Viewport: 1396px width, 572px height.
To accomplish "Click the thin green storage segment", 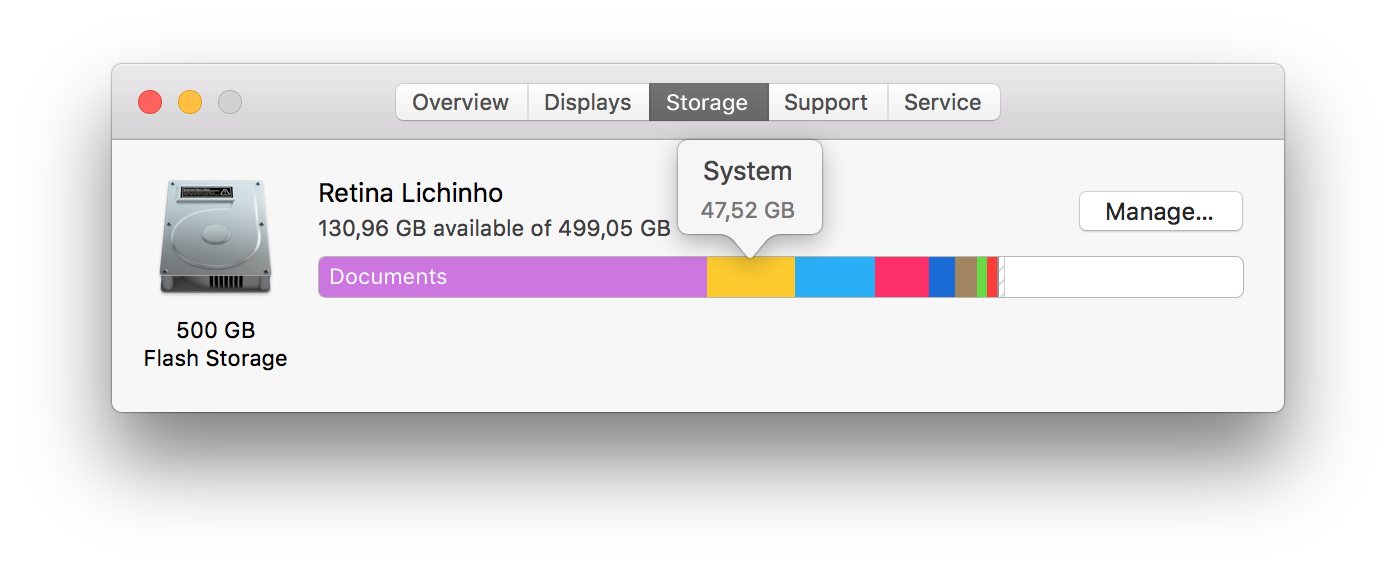I will pos(982,277).
